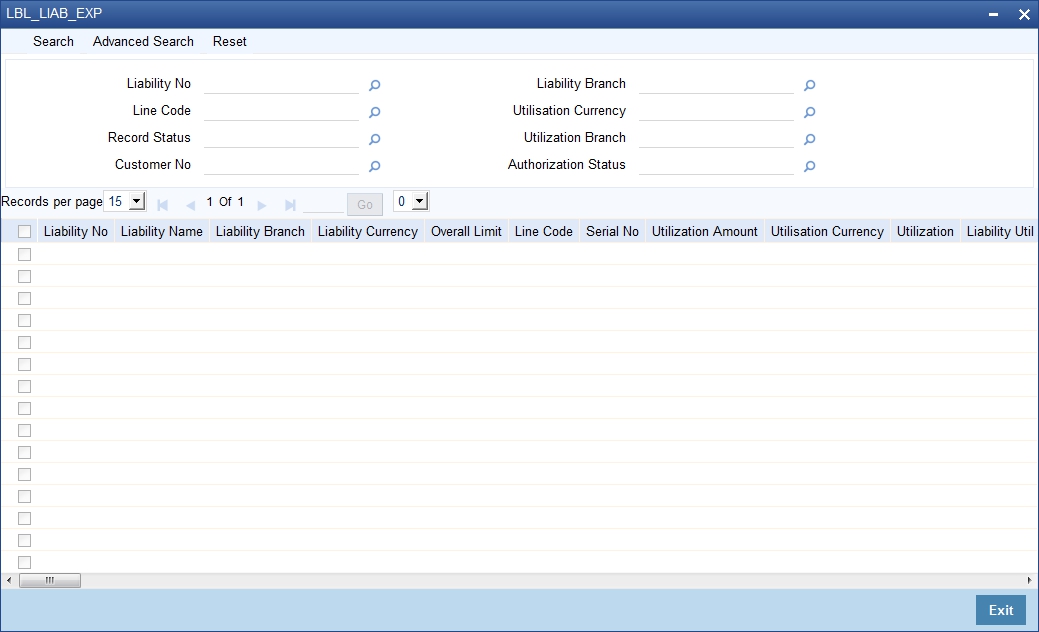Click Reset to clear criteria
This screenshot has width=1039, height=632.
tap(229, 41)
